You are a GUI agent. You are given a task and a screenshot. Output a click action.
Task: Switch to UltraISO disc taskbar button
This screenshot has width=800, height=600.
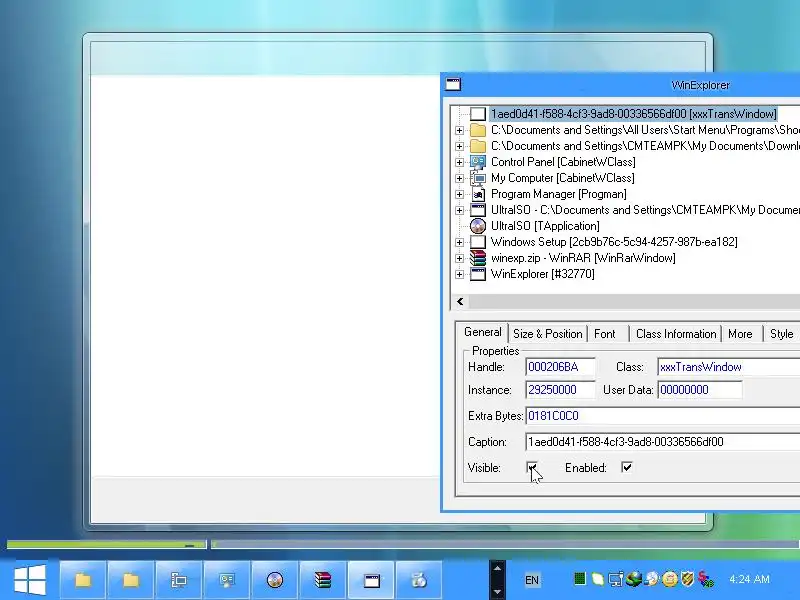274,580
